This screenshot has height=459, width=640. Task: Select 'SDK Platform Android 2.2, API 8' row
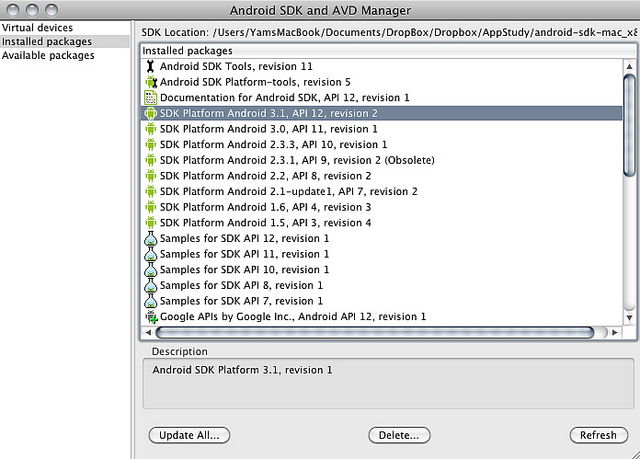pos(382,176)
